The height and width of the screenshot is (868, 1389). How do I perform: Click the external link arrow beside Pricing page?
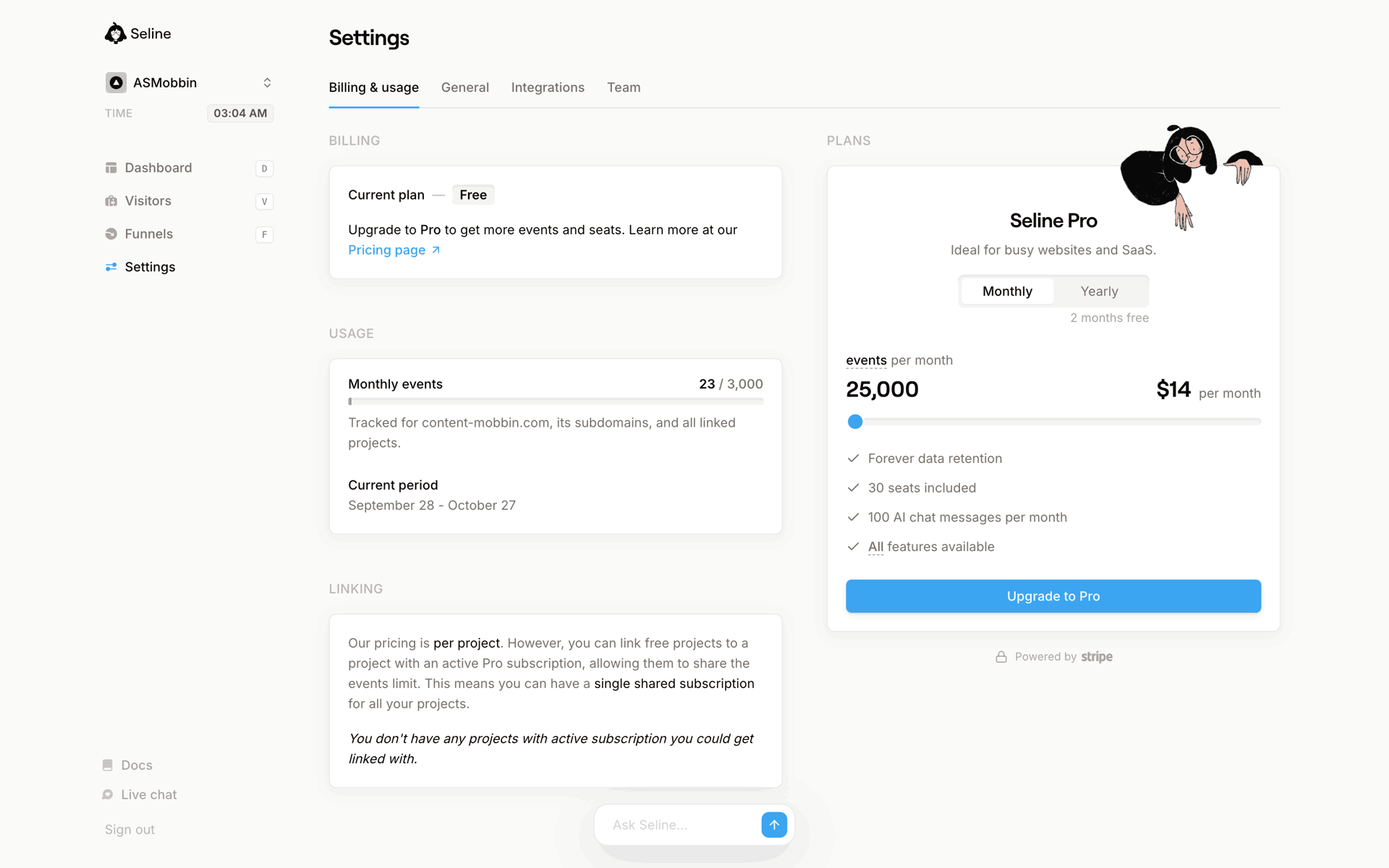[x=436, y=250]
